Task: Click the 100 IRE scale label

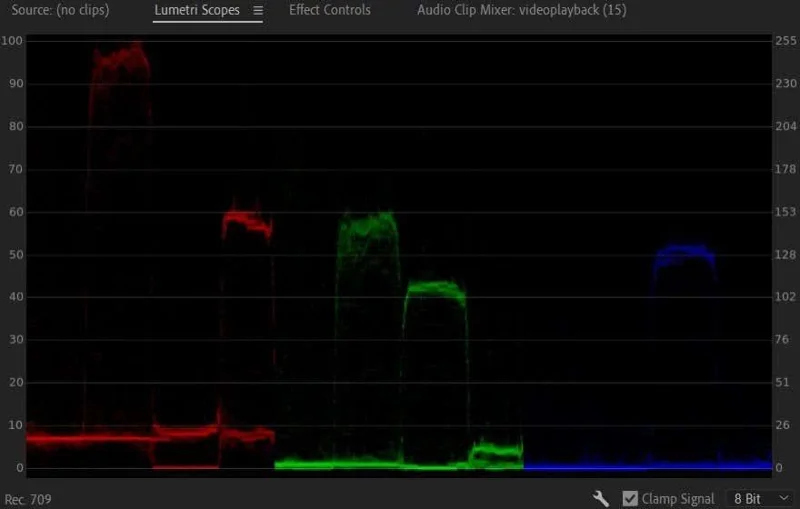Action: tap(12, 41)
